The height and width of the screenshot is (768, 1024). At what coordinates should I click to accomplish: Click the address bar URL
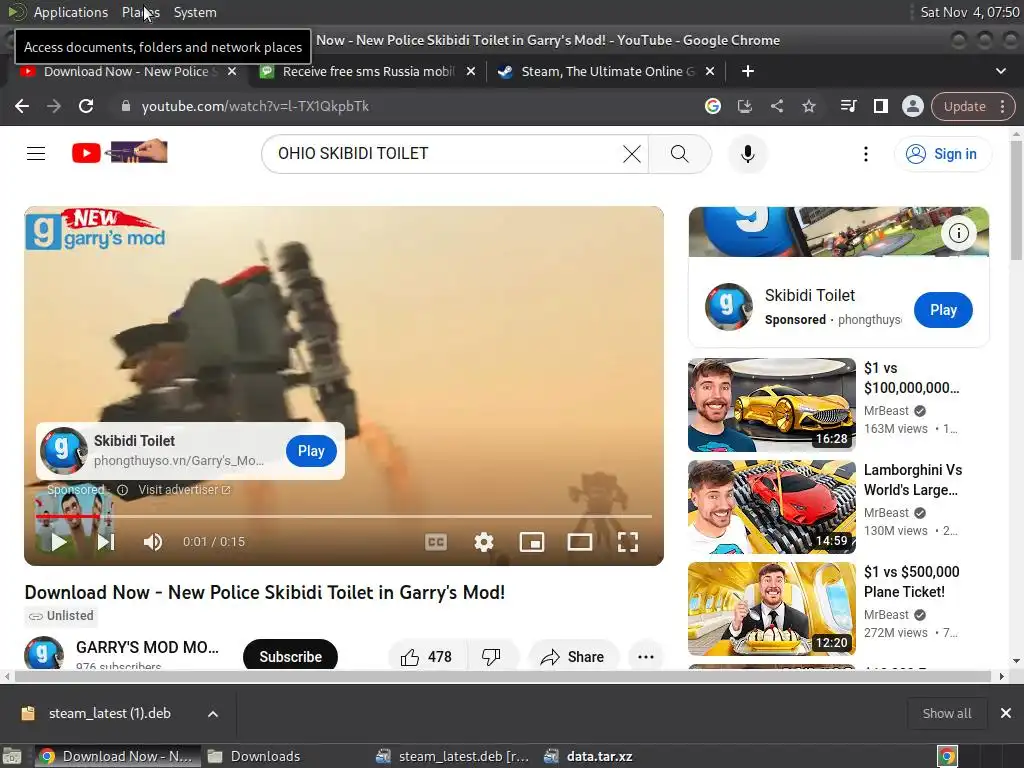(255, 106)
